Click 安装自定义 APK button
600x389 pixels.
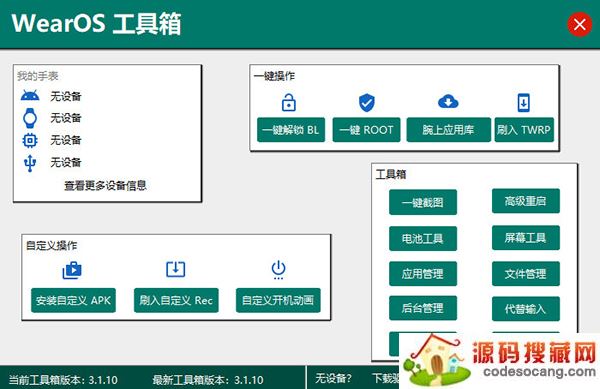pos(73,300)
